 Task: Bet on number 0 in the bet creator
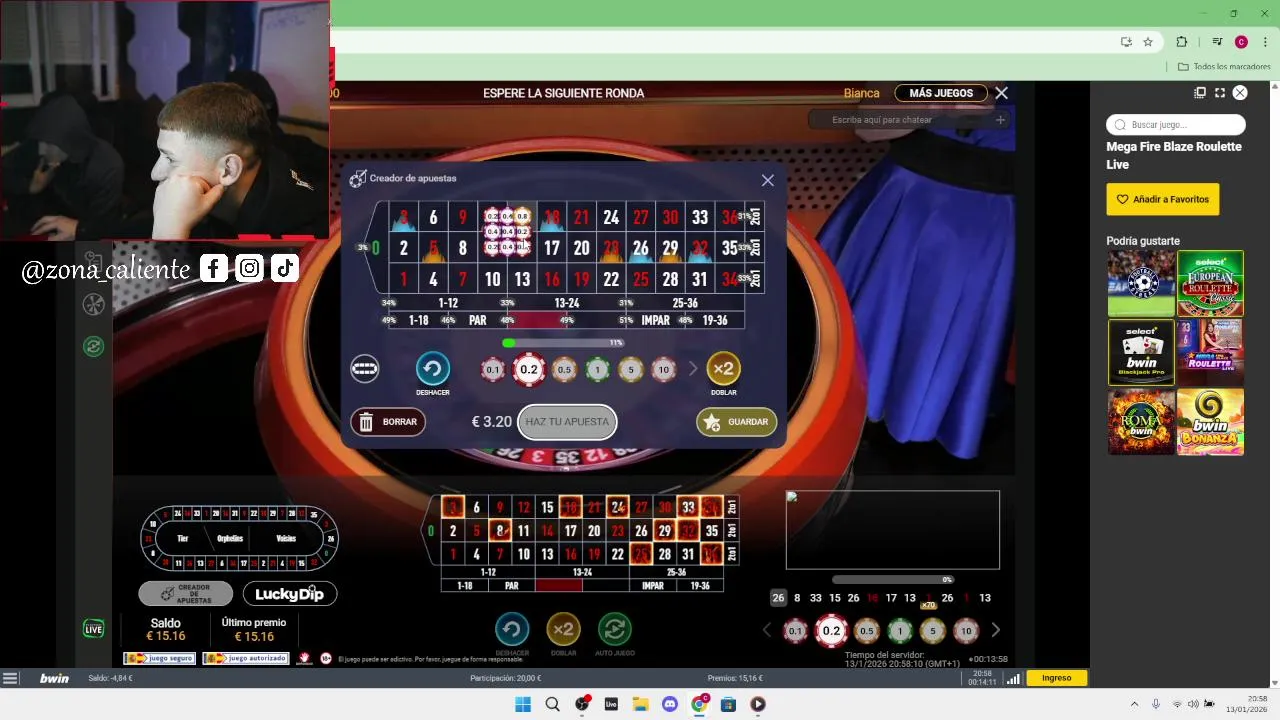pos(376,248)
